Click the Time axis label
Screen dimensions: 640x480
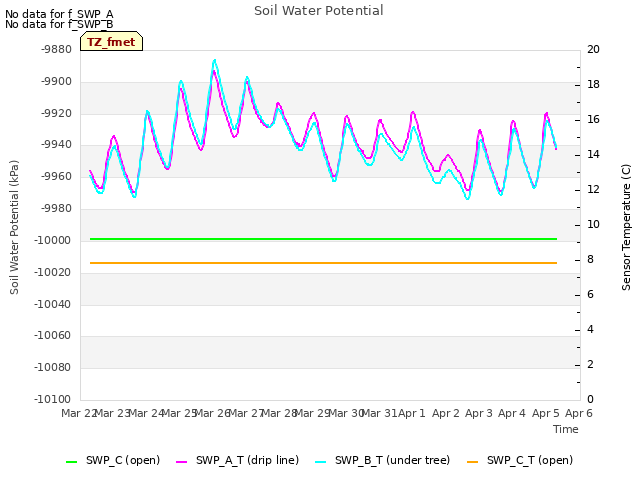click(x=566, y=429)
